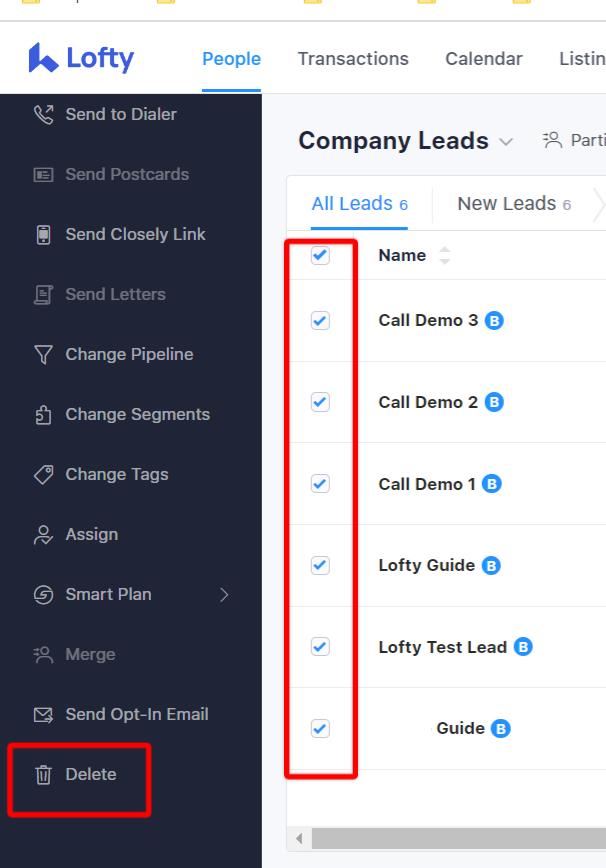Uncheck the Lofty Guide checkbox
Viewport: 606px width, 868px height.
(x=320, y=565)
